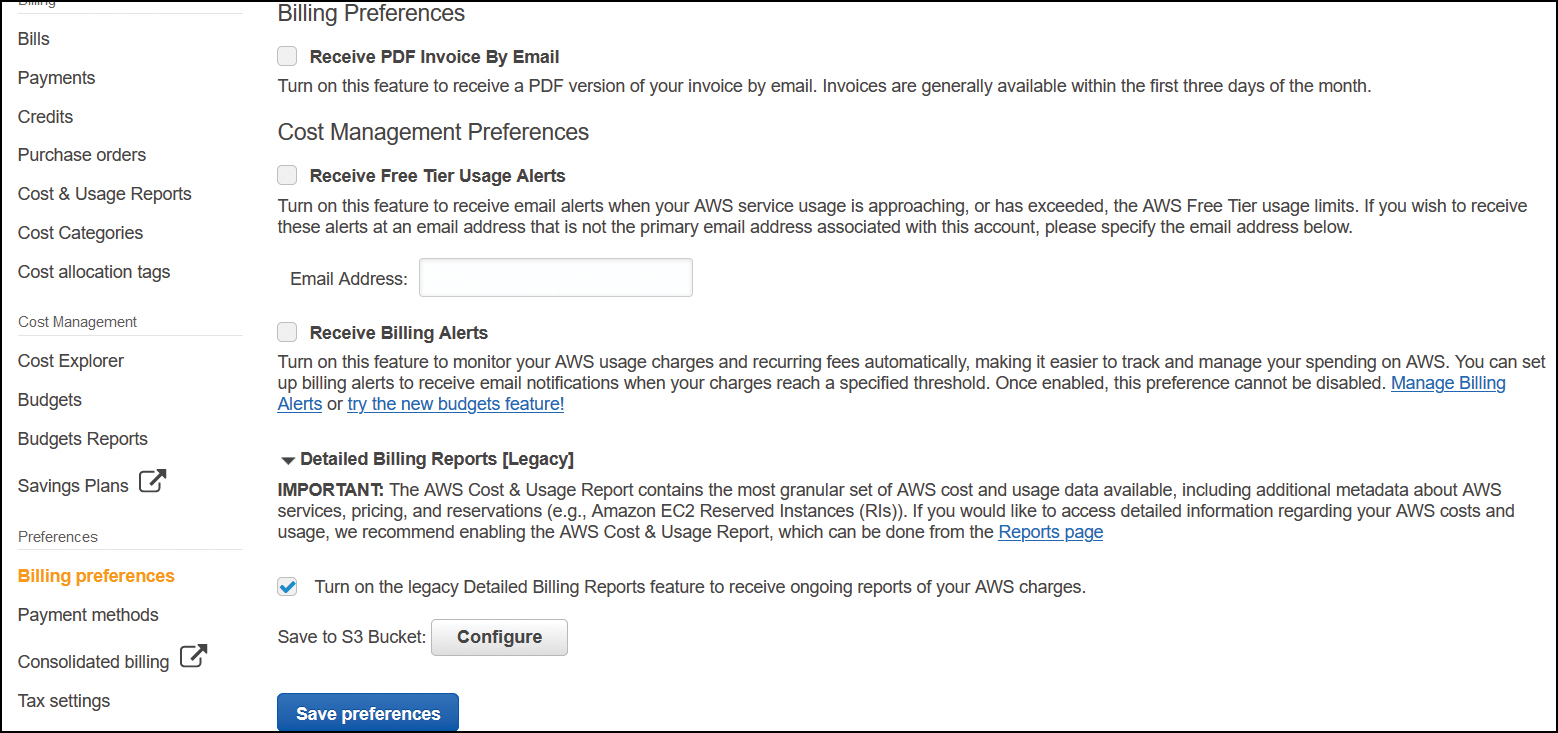Viewport: 1558px width, 733px height.
Task: Select Purchase orders
Action: (82, 155)
